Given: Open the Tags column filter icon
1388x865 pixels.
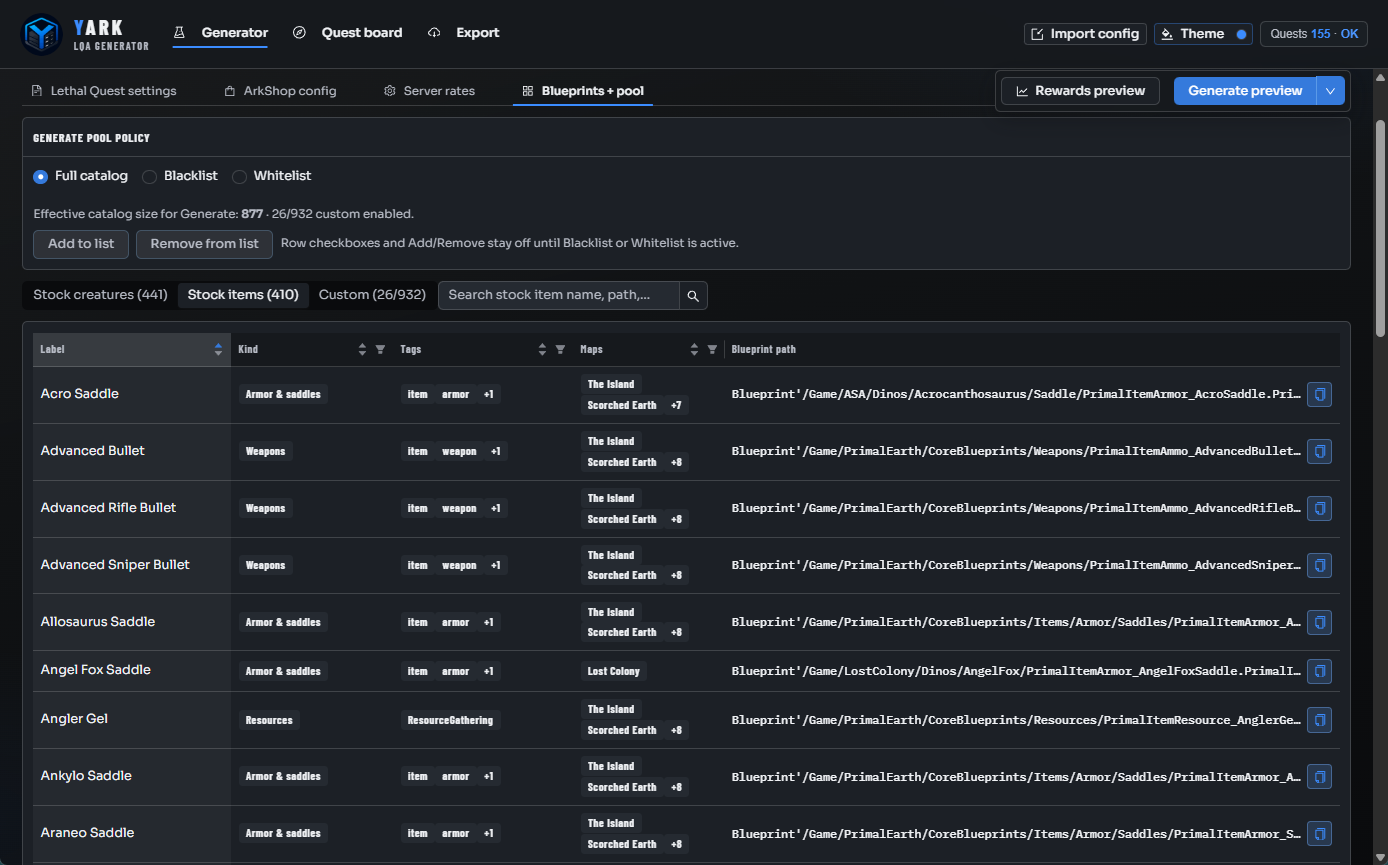Looking at the screenshot, I should 560,350.
